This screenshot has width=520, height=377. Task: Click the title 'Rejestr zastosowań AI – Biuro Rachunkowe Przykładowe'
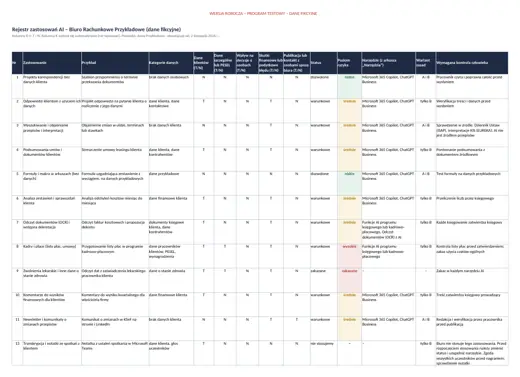pyautogui.click(x=96, y=29)
